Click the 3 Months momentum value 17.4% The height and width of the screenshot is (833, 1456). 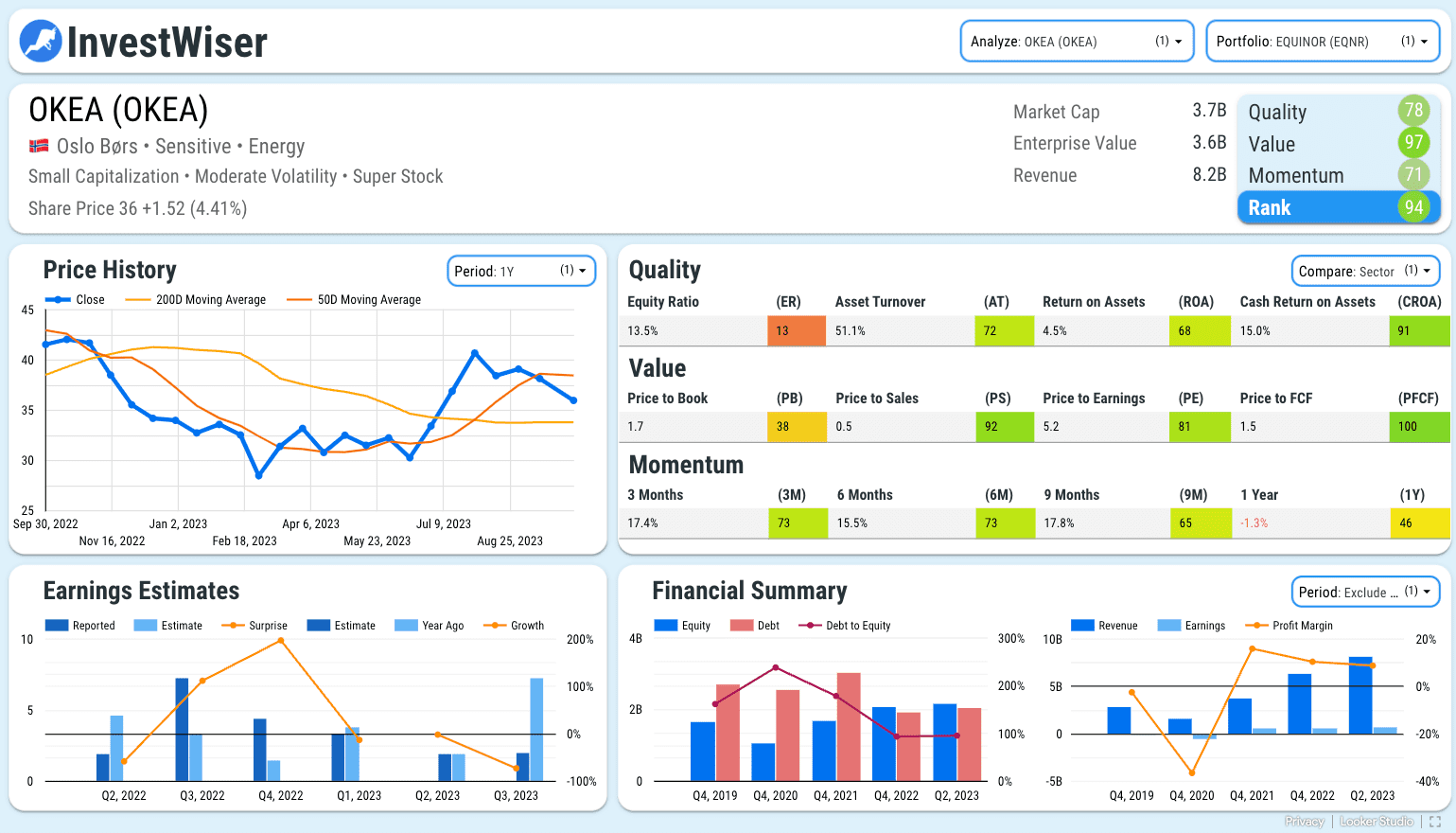point(642,523)
